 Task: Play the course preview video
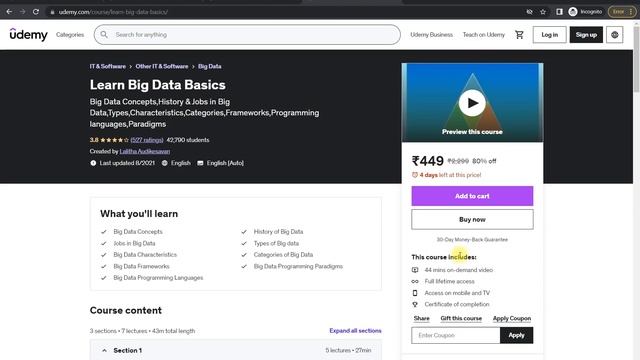(472, 103)
